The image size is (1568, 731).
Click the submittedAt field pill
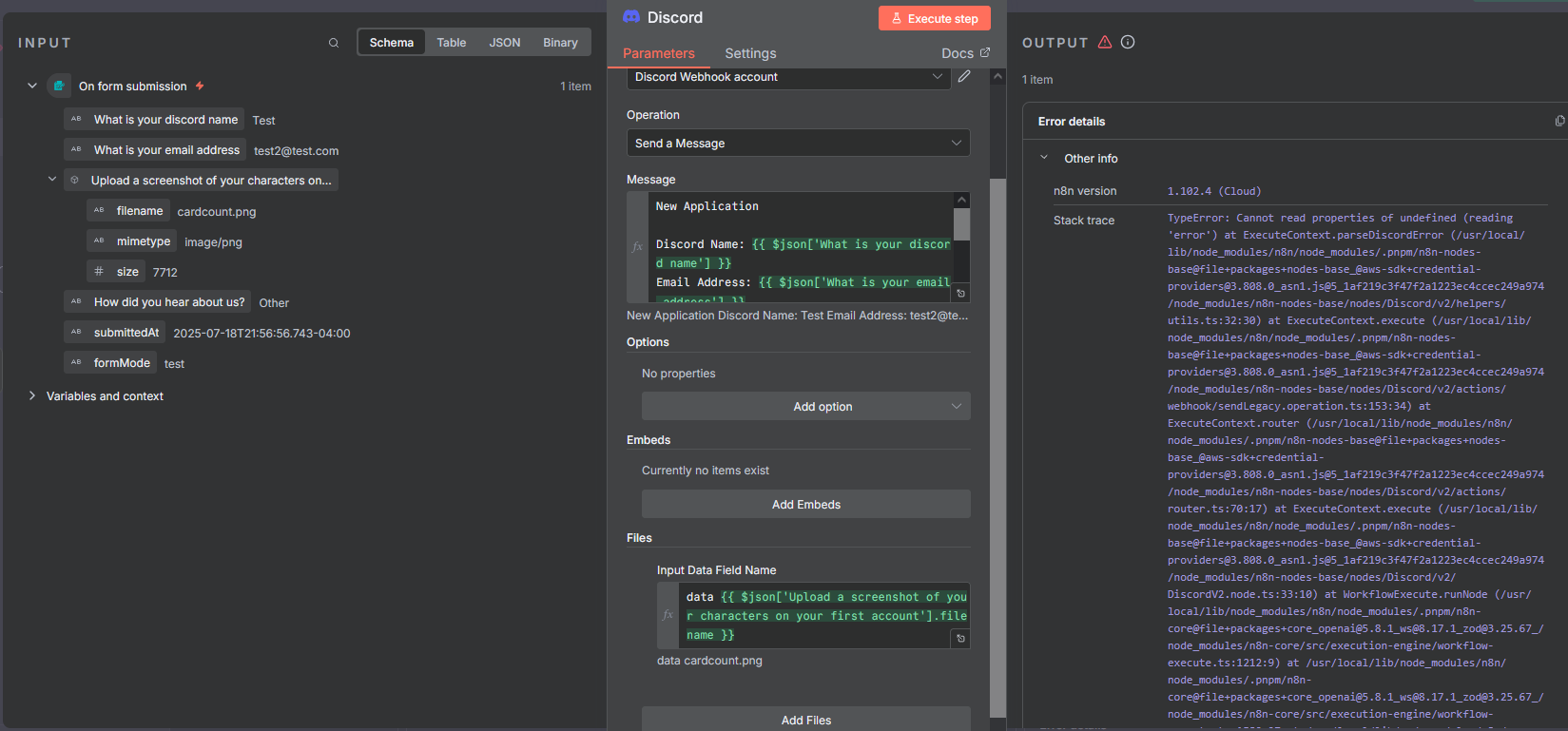click(115, 333)
